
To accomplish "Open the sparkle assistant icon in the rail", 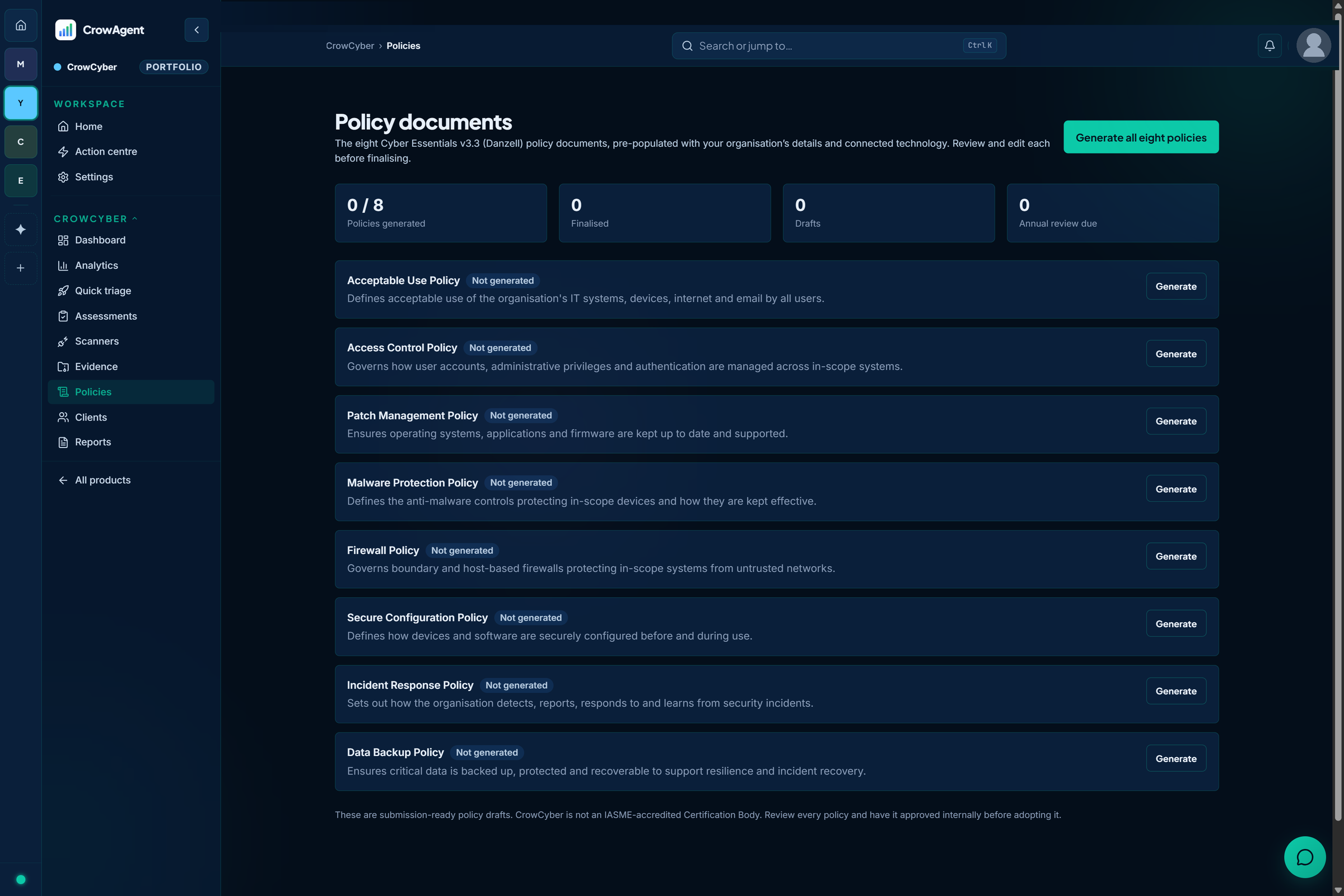I will click(21, 229).
